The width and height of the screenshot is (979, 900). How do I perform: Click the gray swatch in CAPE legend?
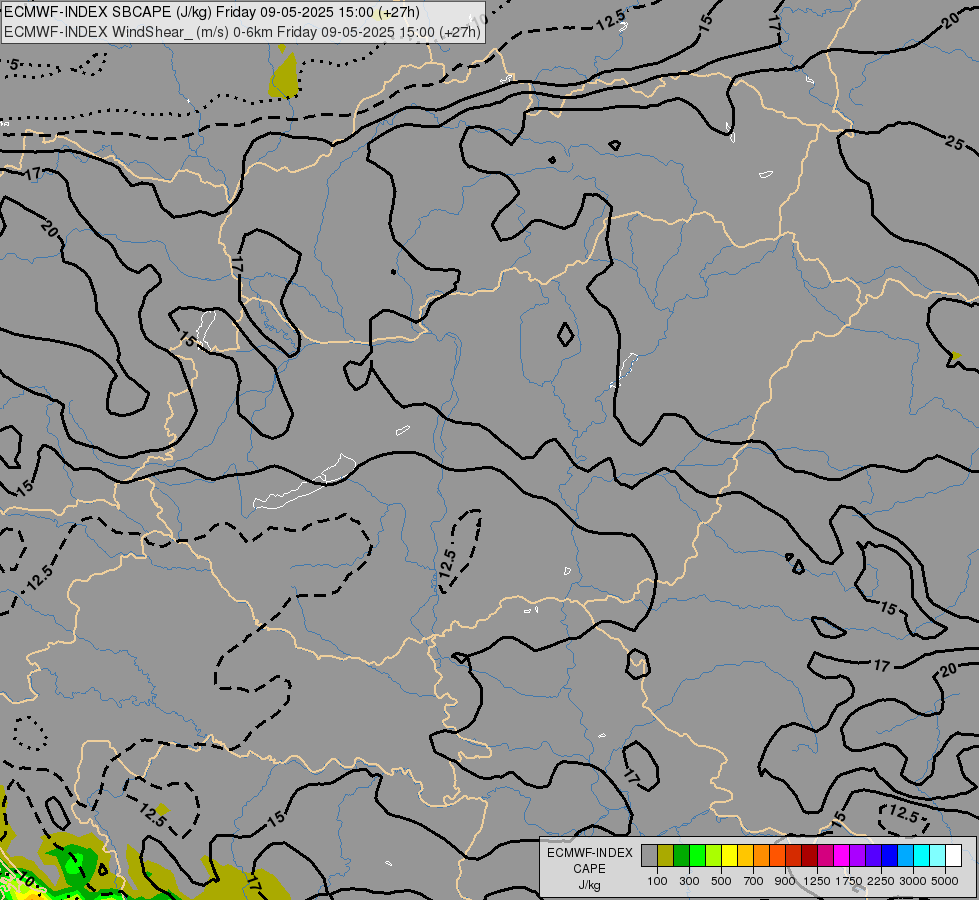point(649,855)
